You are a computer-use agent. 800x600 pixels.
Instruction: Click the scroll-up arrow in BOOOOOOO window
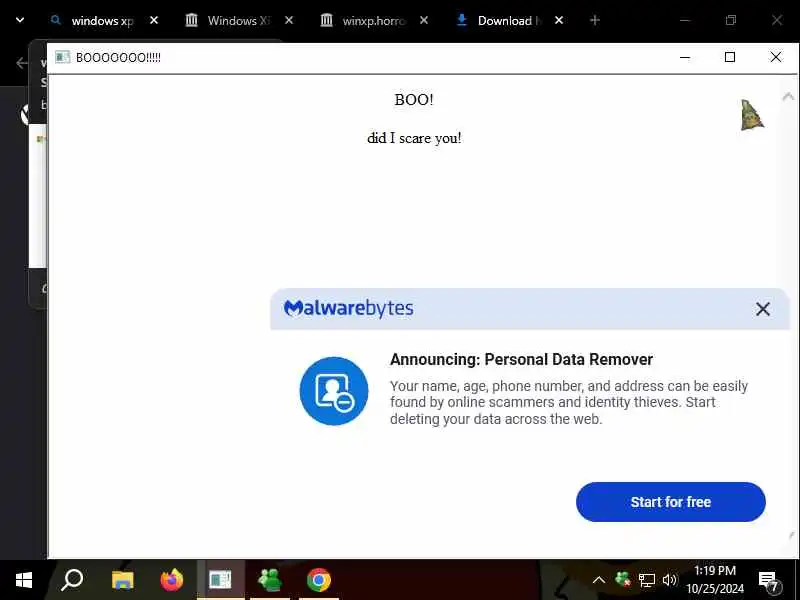[x=788, y=96]
